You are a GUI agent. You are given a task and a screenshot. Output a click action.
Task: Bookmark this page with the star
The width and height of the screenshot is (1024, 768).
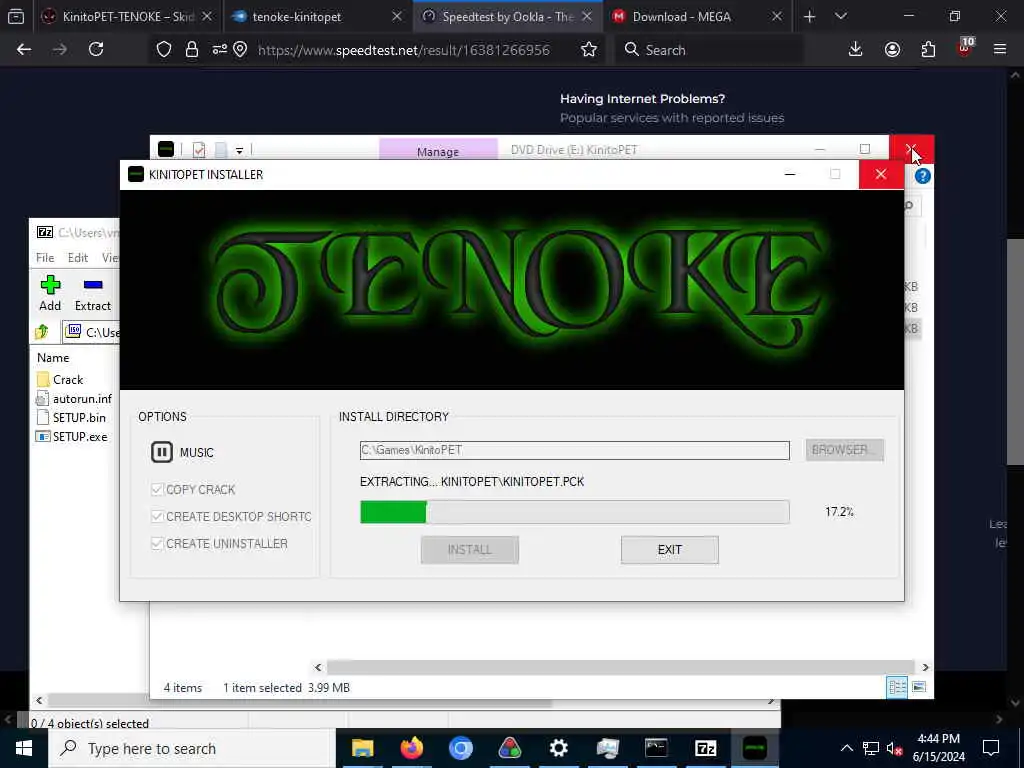pyautogui.click(x=588, y=50)
